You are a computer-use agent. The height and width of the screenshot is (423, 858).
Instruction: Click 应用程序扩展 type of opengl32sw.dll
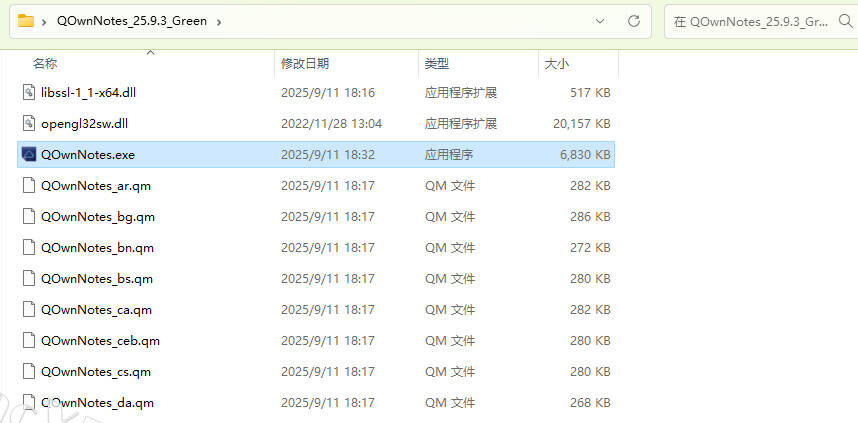click(x=461, y=124)
